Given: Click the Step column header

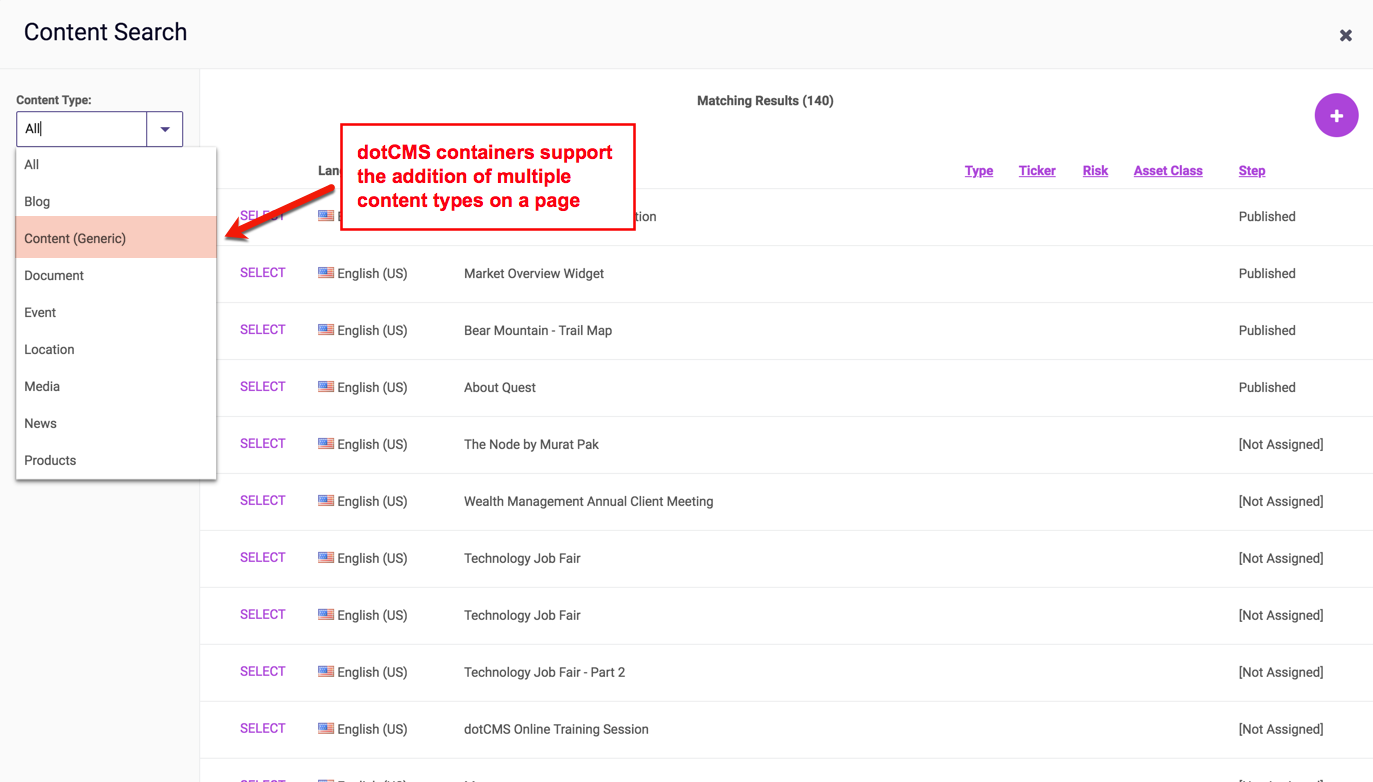Looking at the screenshot, I should click(1251, 171).
